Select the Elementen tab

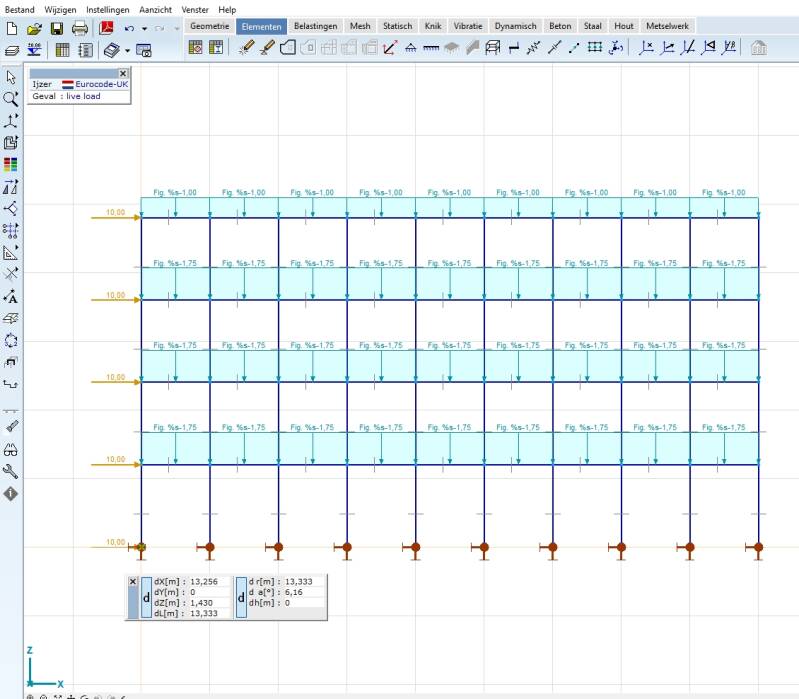[x=261, y=26]
